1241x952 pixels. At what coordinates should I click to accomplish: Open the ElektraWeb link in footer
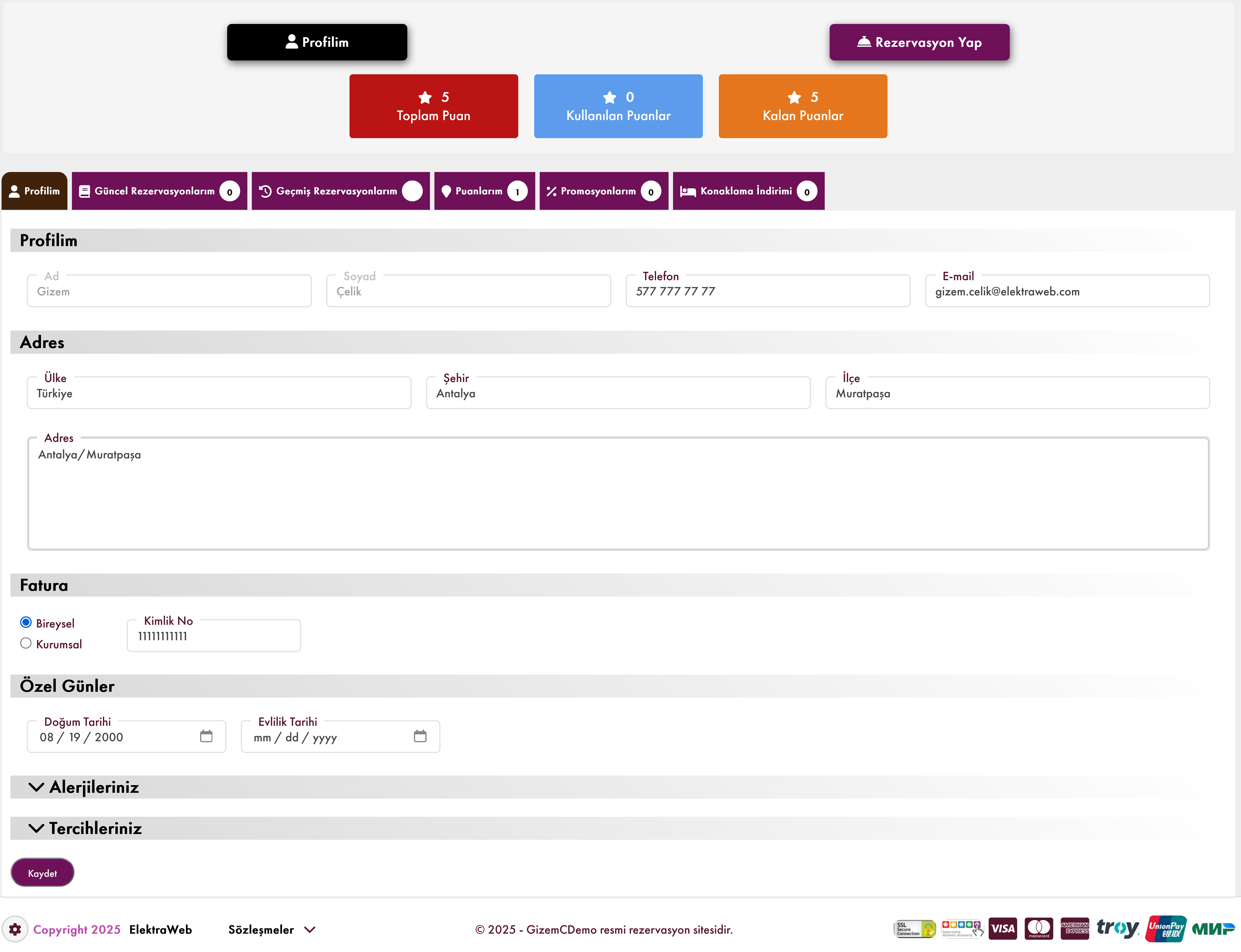pos(160,929)
